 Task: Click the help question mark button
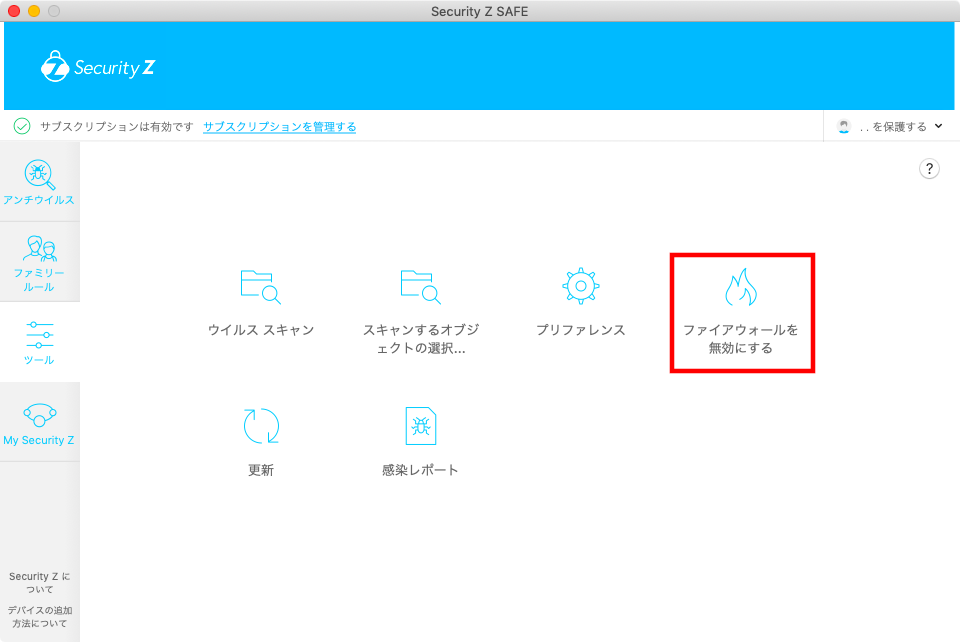pos(929,169)
